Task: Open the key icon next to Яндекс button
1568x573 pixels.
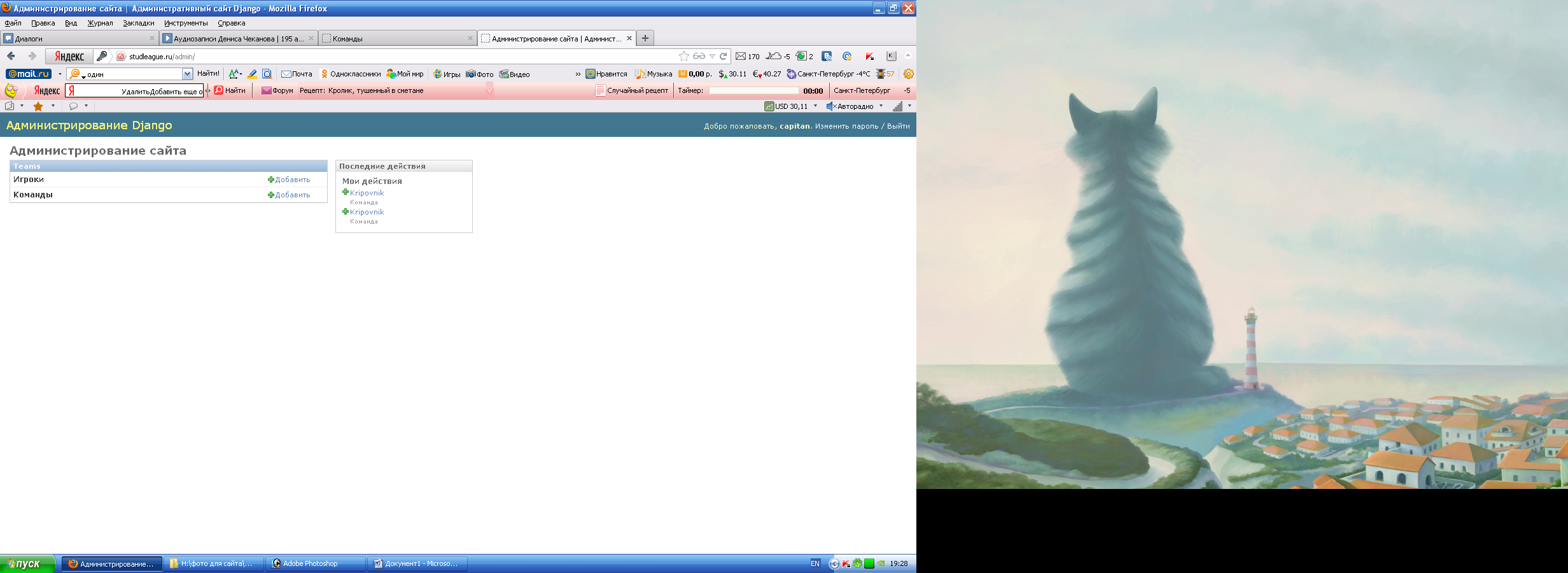Action: pos(102,56)
